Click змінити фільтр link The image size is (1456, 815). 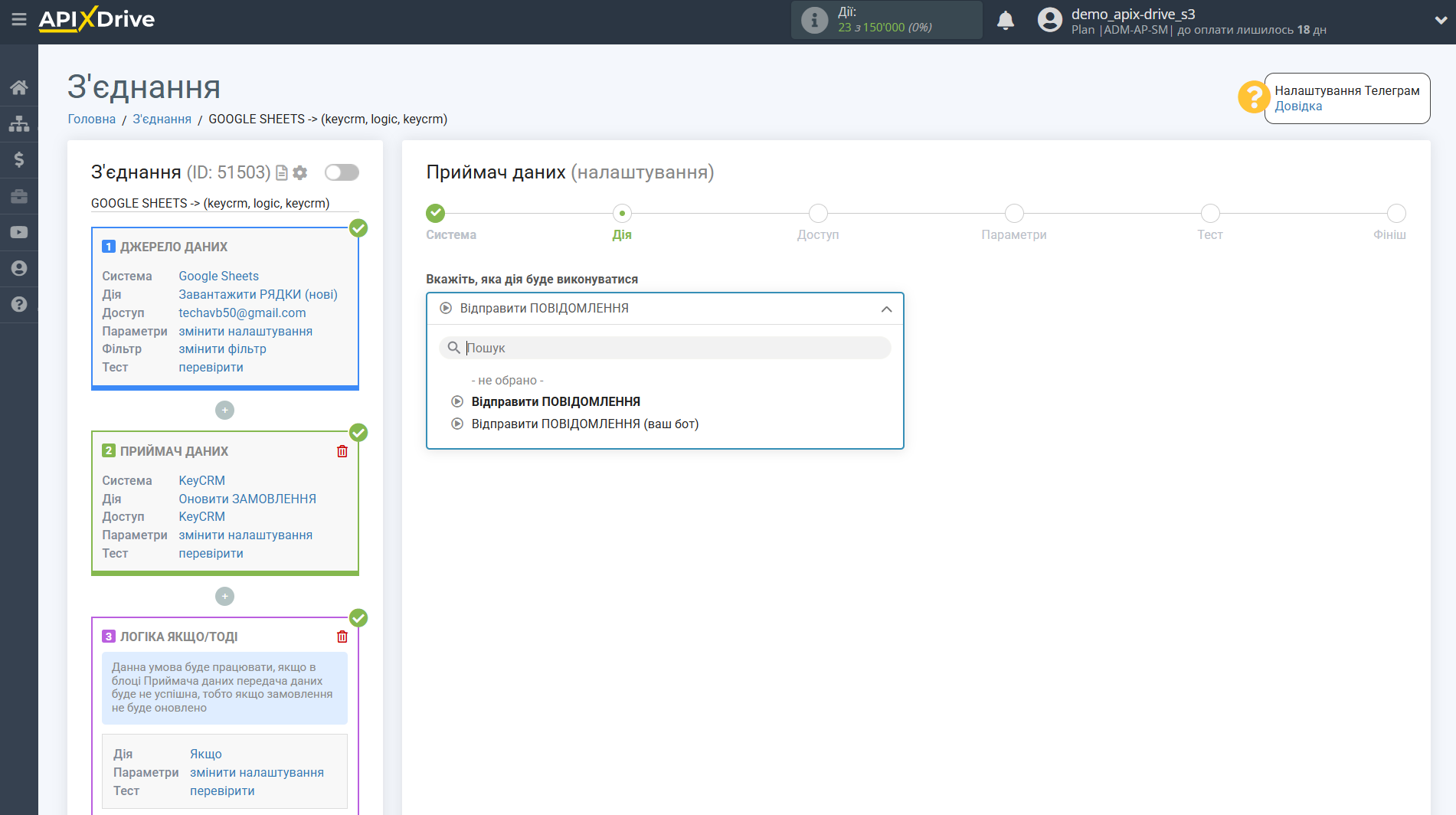[x=223, y=349]
